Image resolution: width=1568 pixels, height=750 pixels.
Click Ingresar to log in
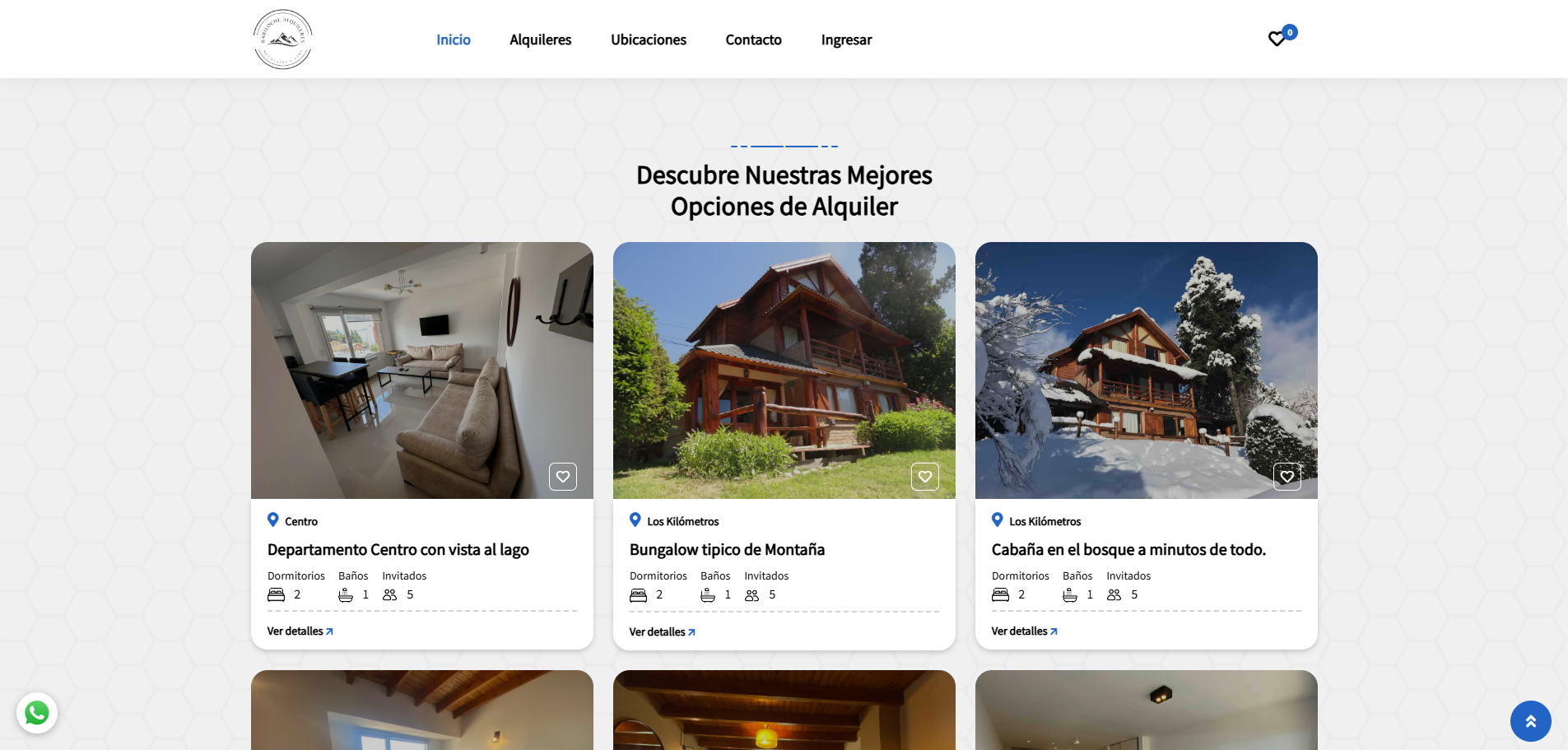pyautogui.click(x=846, y=40)
